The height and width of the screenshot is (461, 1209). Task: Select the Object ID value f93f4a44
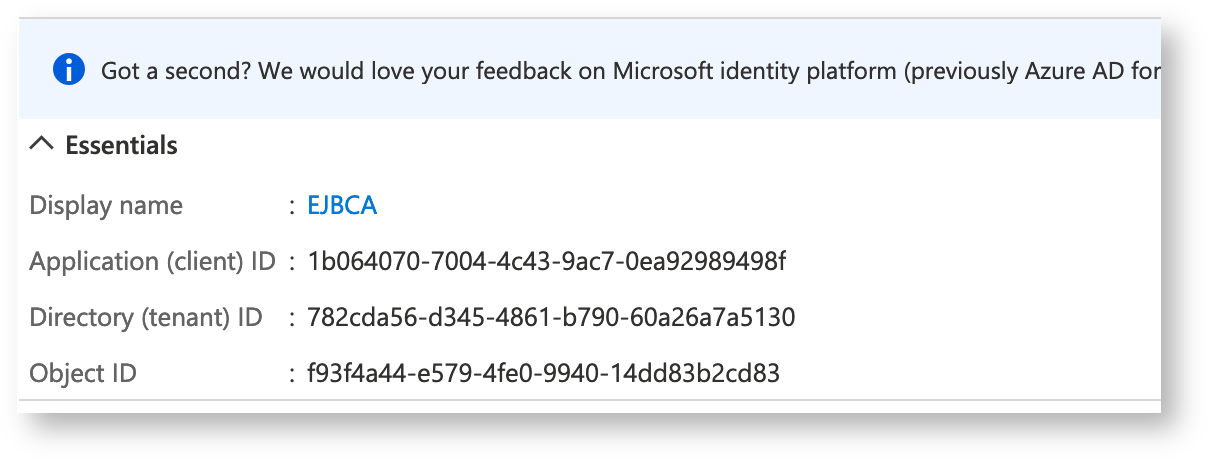coord(543,374)
